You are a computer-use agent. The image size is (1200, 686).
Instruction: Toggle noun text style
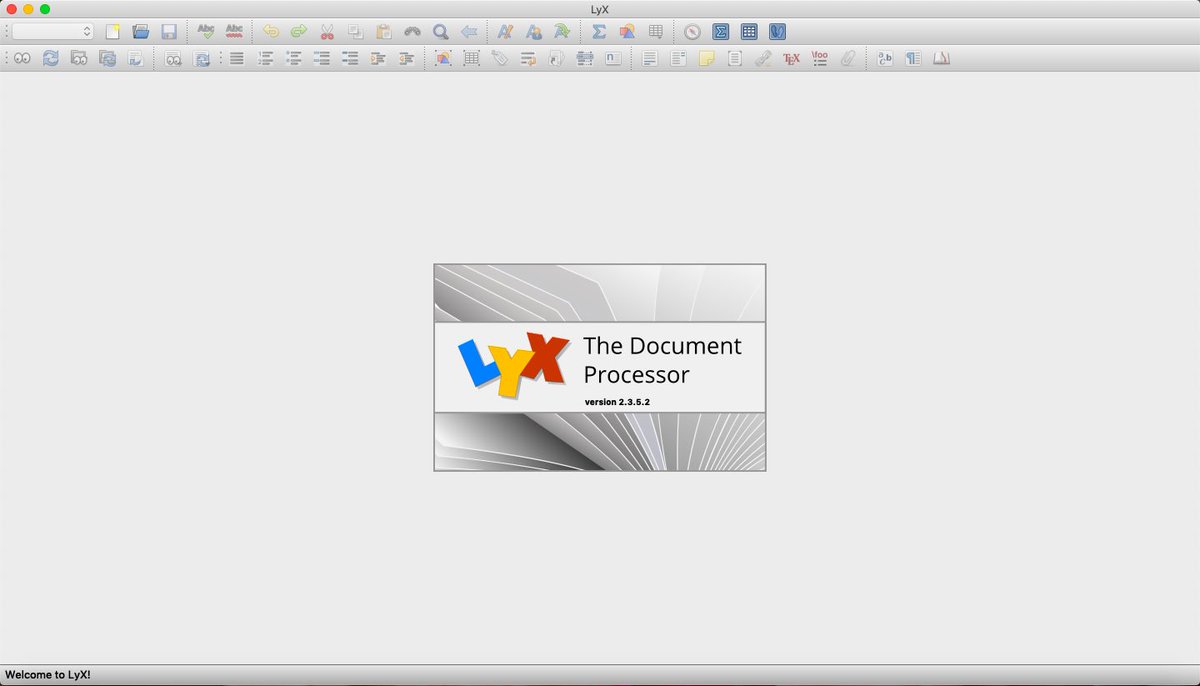(x=534, y=32)
